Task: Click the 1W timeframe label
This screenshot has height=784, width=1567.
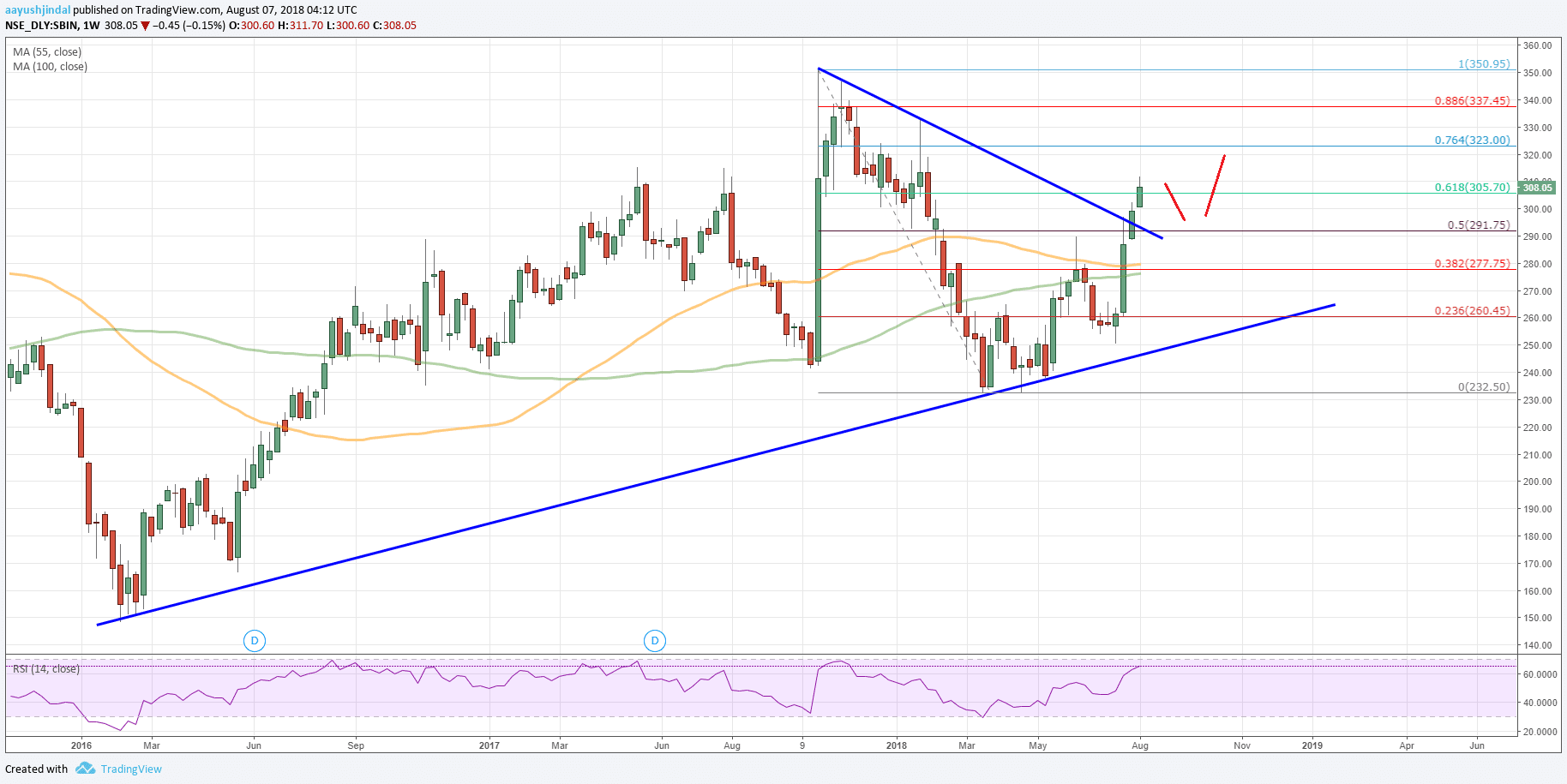Action: 91,25
